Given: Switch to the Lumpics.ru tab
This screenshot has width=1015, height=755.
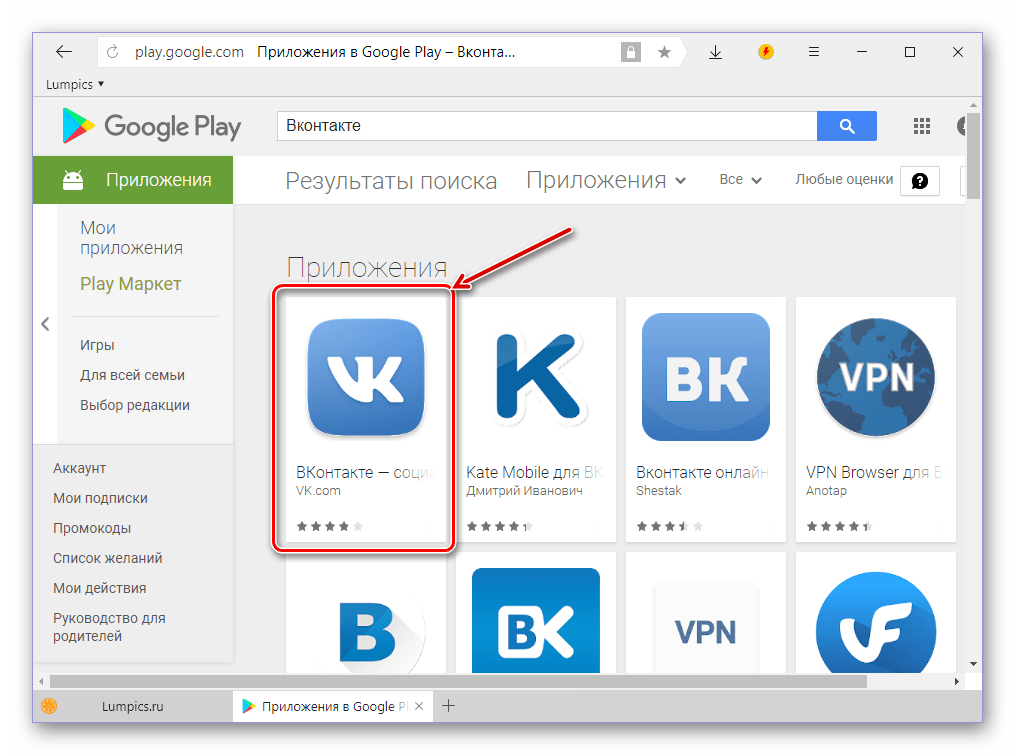Looking at the screenshot, I should click(x=133, y=706).
